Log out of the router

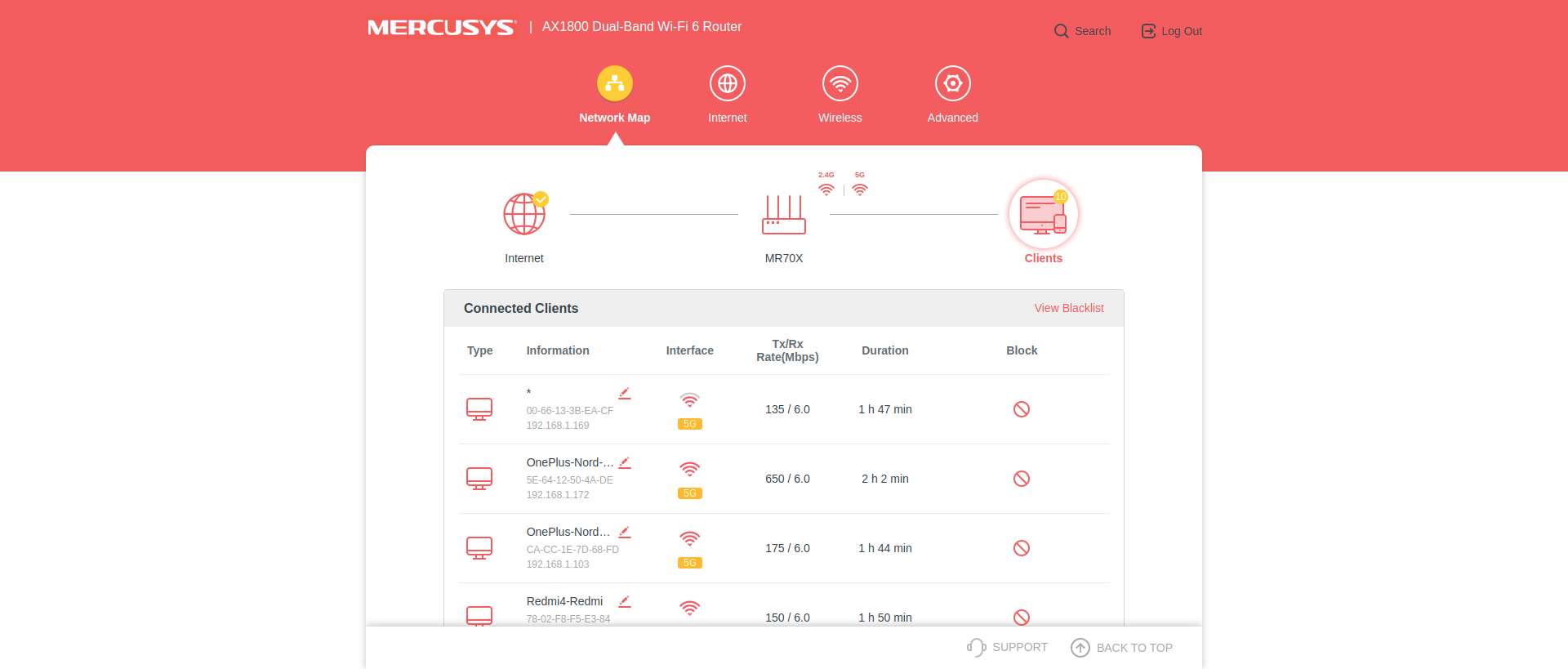pos(1171,31)
